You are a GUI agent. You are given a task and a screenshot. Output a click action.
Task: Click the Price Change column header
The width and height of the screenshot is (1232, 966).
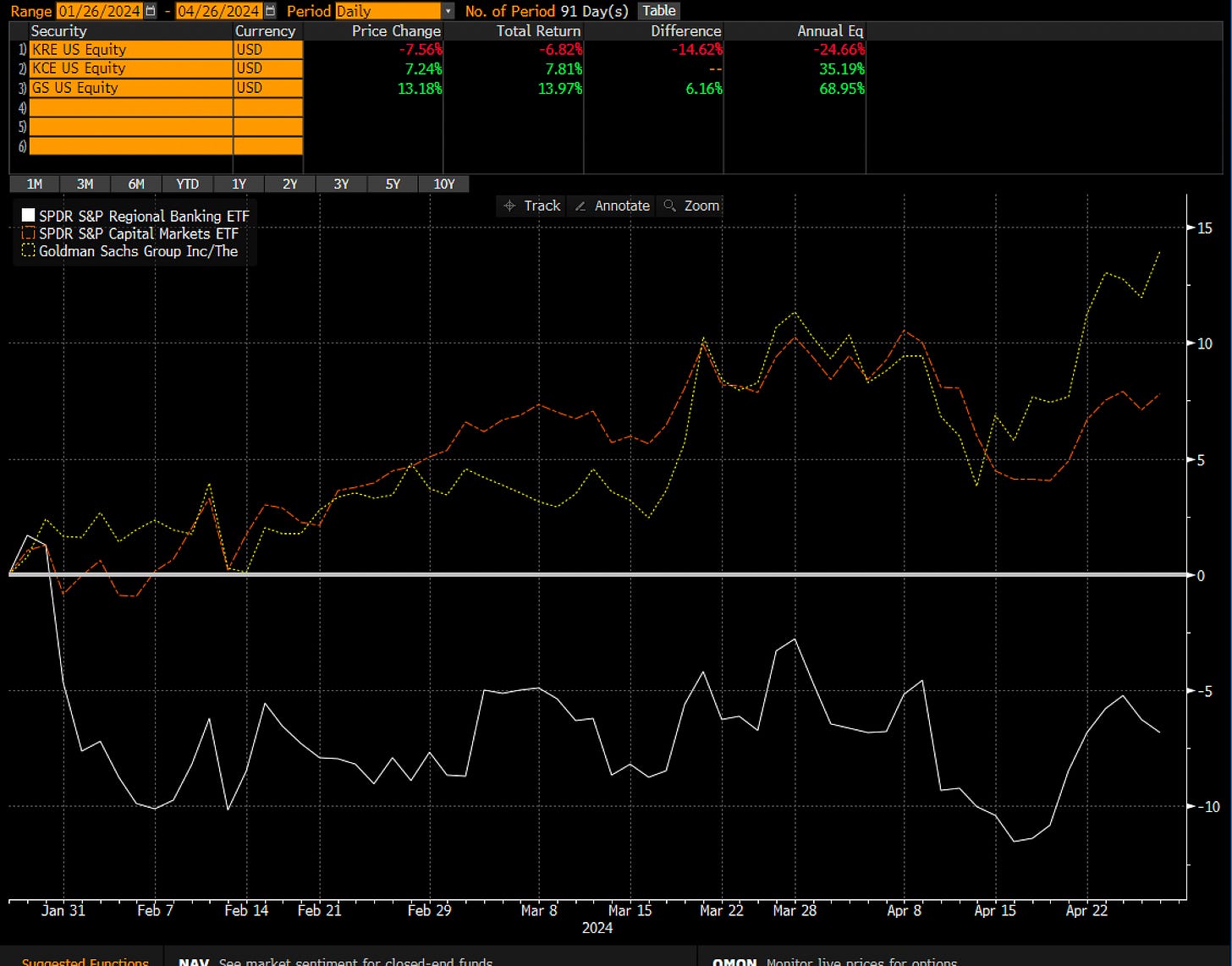tap(396, 30)
